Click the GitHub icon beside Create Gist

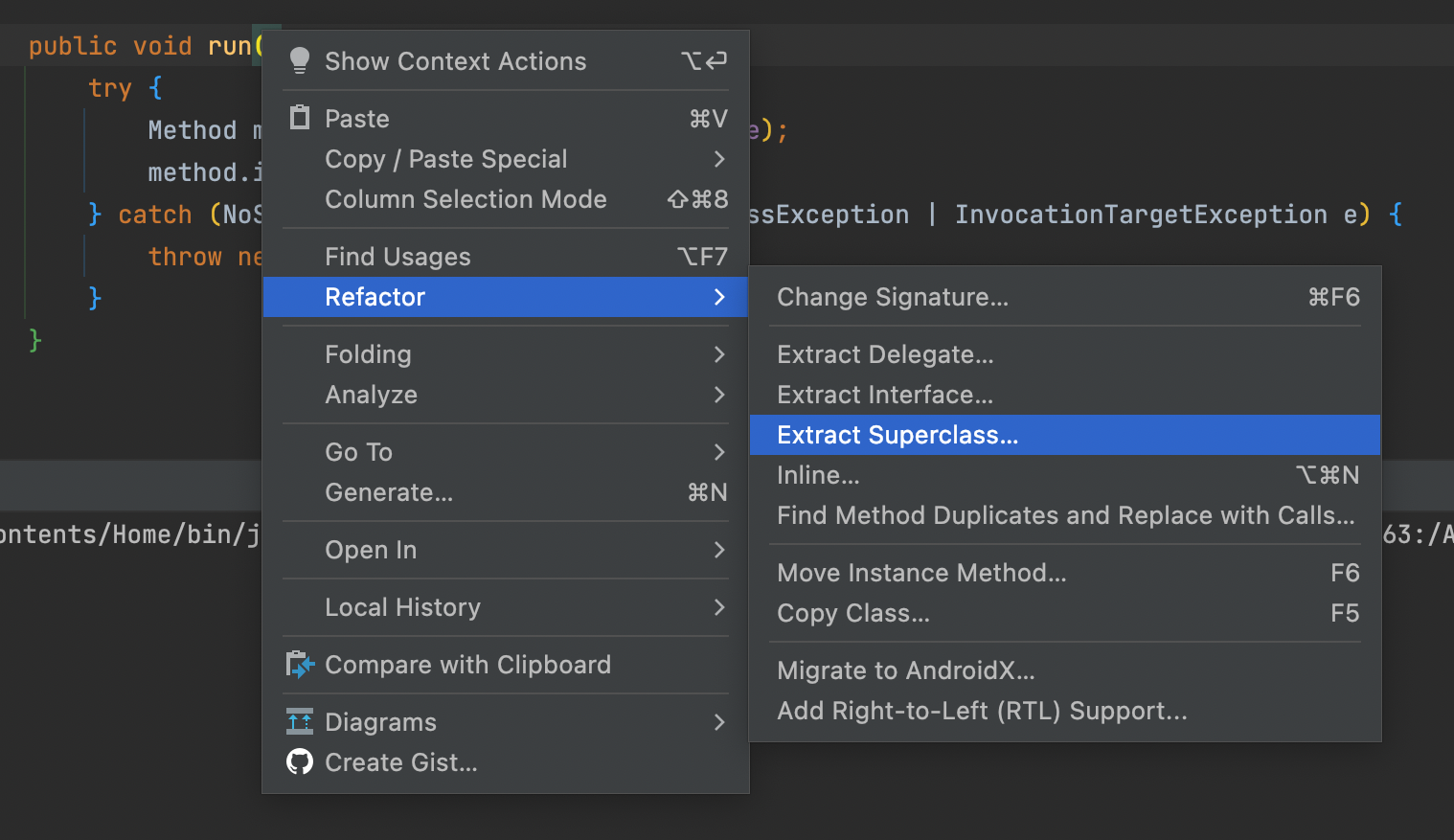click(x=300, y=762)
